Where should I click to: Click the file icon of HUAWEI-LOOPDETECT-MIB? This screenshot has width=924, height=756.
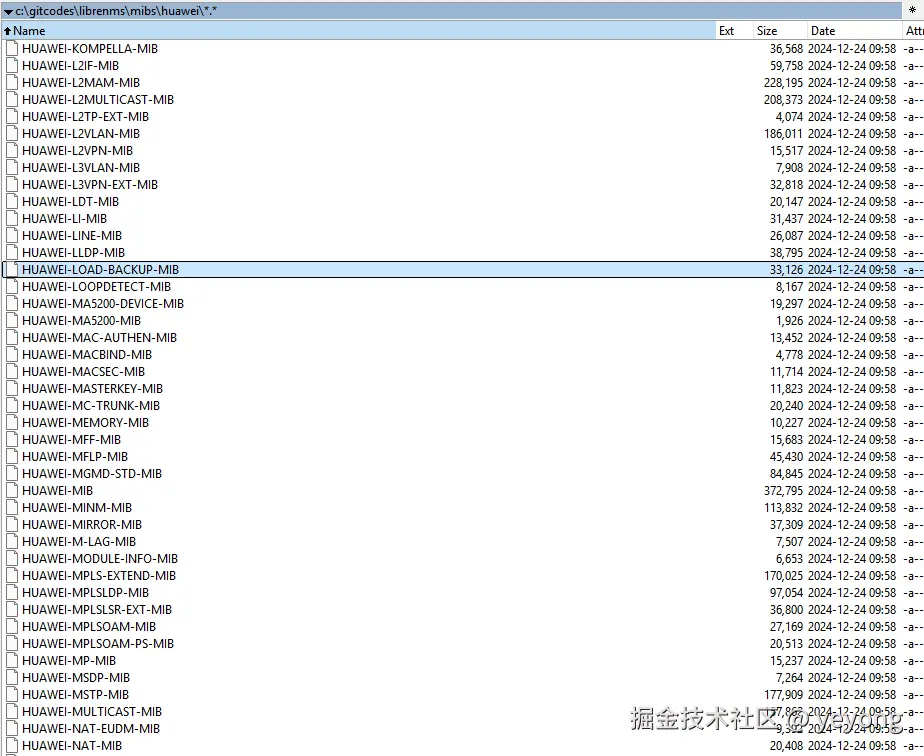(12, 286)
